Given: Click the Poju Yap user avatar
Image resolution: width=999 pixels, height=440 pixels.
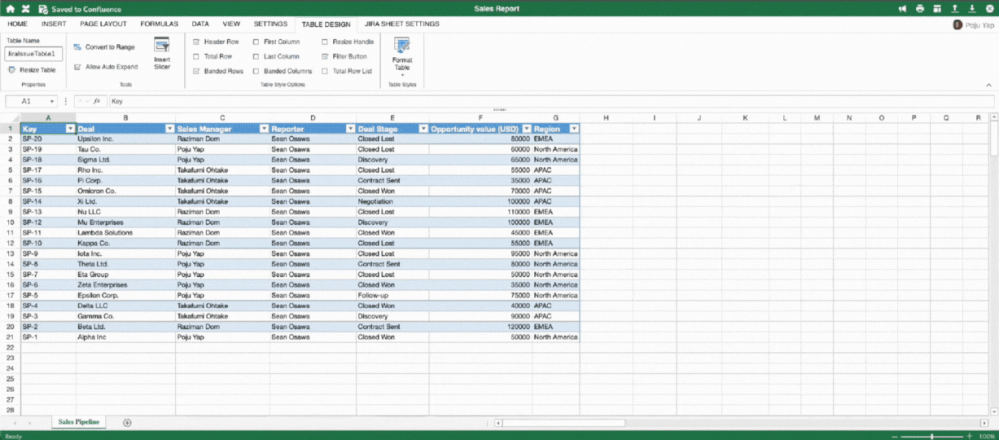Looking at the screenshot, I should [x=957, y=24].
